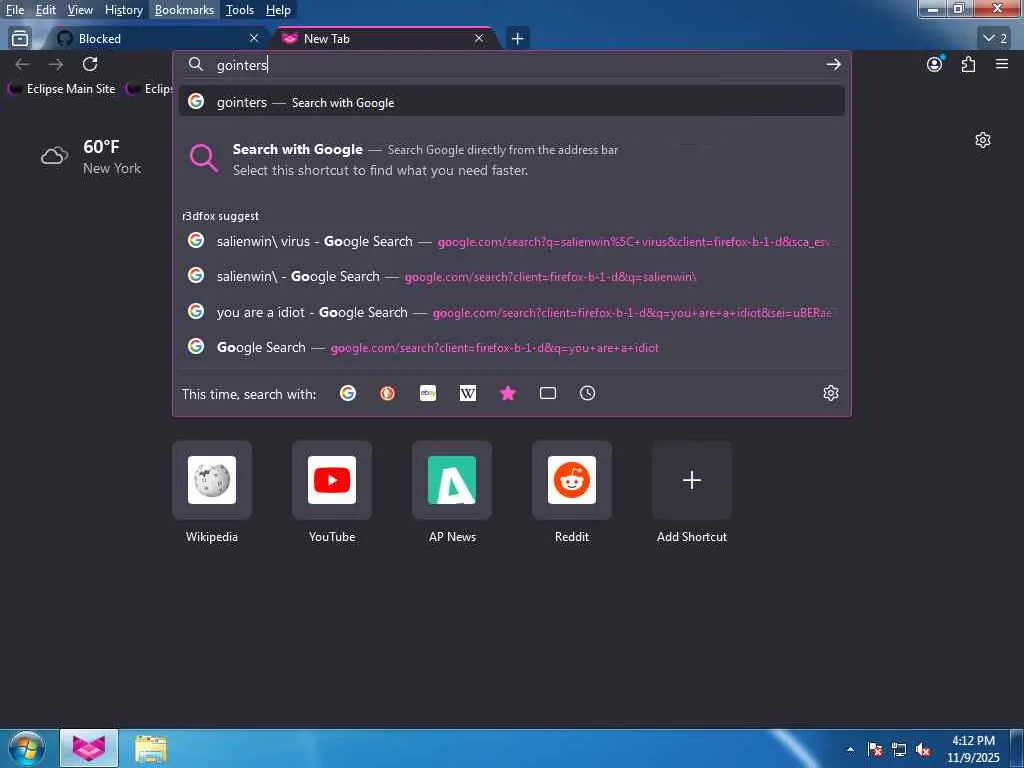Open the YouTube shortcut tile
The height and width of the screenshot is (768, 1024).
332,480
